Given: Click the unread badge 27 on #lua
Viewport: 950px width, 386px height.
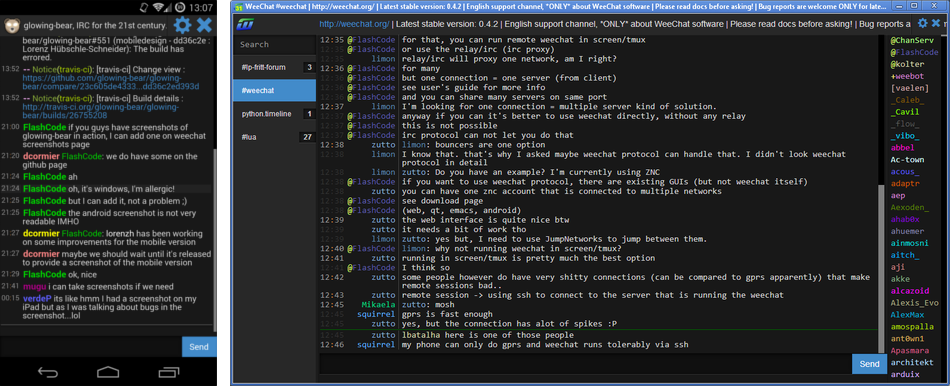Looking at the screenshot, I should tap(307, 137).
